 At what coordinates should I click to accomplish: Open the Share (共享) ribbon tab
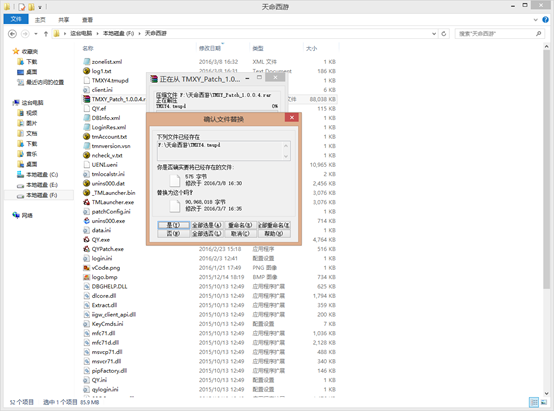[64, 20]
